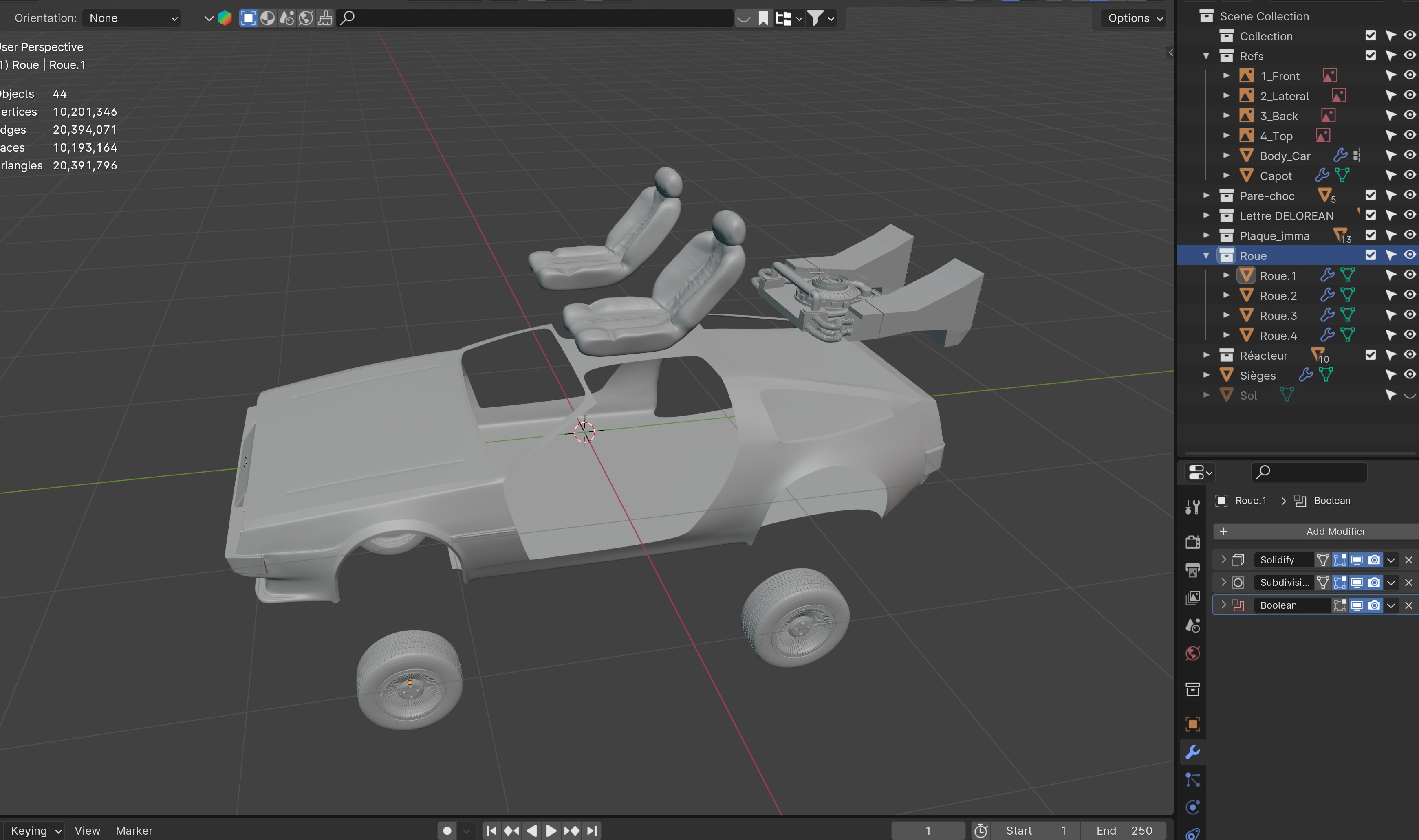1419x840 pixels.
Task: Open the World properties tab
Action: click(1192, 654)
